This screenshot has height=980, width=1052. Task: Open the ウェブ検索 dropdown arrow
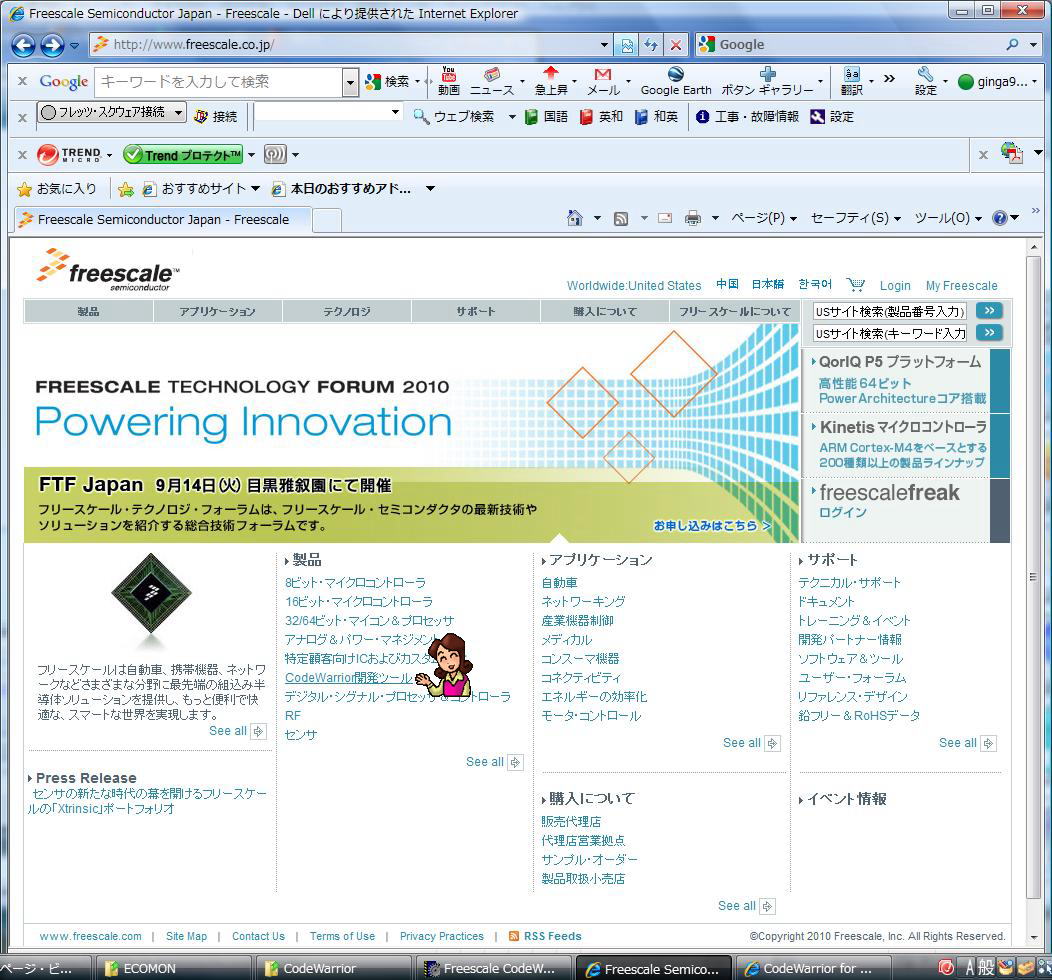[x=512, y=117]
